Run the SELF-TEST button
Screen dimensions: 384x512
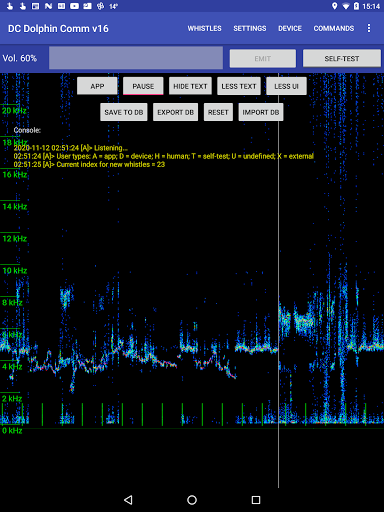pos(342,58)
